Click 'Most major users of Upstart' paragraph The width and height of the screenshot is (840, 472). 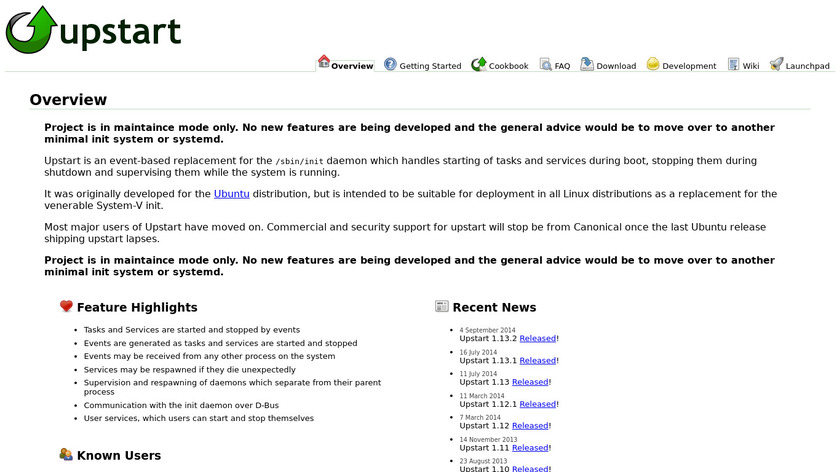click(405, 233)
